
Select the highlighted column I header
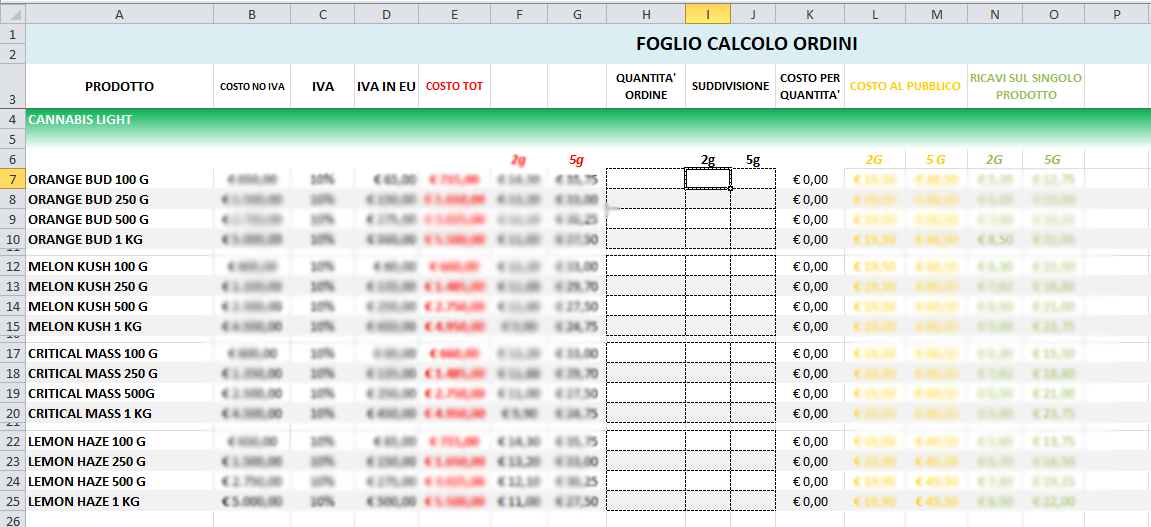click(x=708, y=13)
